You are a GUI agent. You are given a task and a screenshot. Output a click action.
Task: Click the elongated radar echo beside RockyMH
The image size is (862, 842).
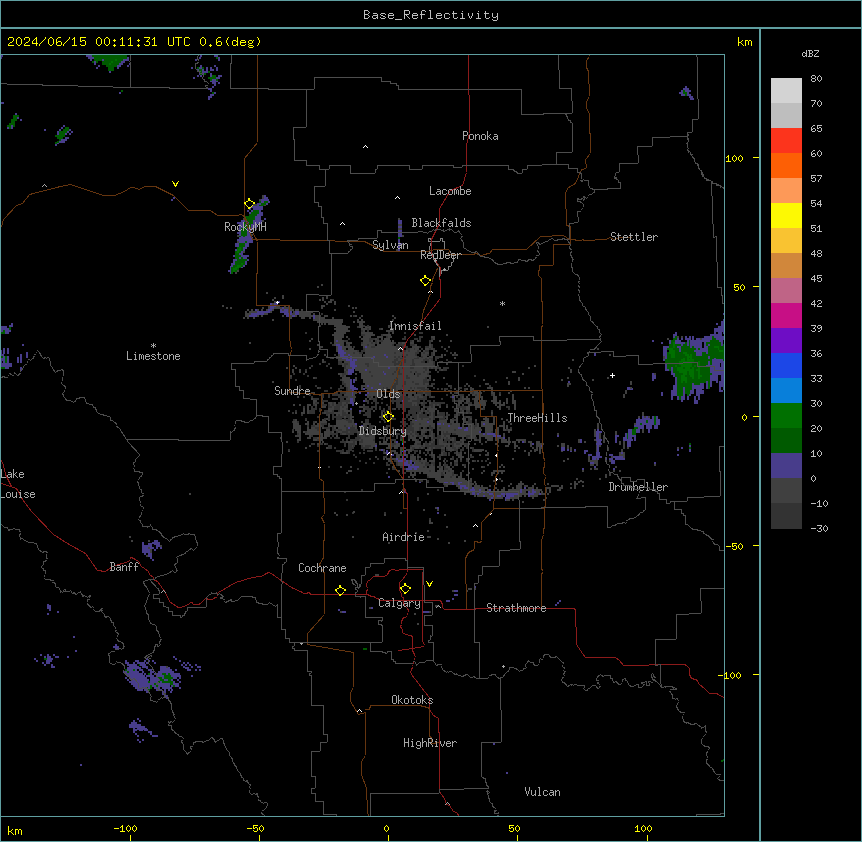247,234
